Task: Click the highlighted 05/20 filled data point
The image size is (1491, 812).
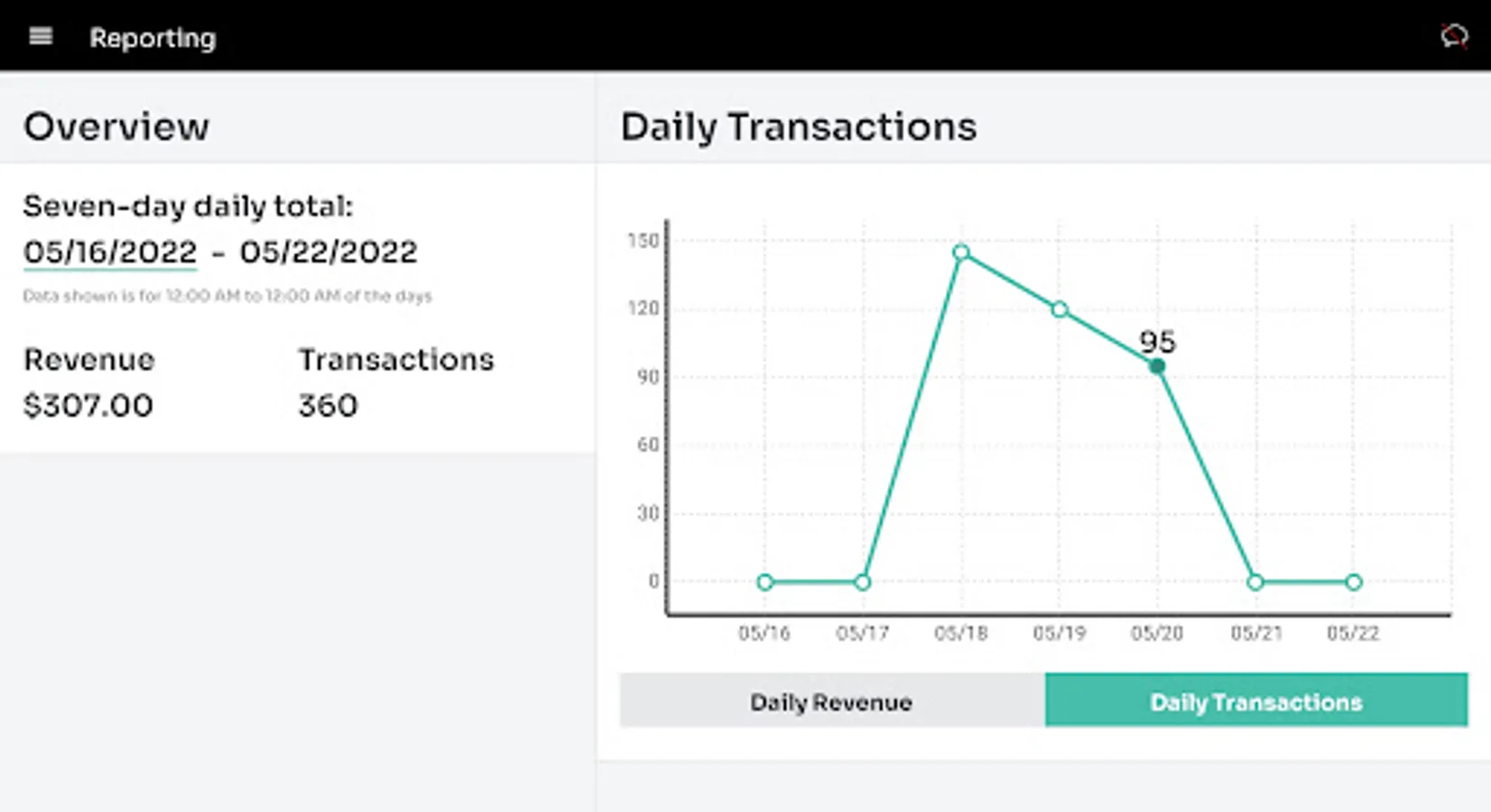Action: (1157, 366)
